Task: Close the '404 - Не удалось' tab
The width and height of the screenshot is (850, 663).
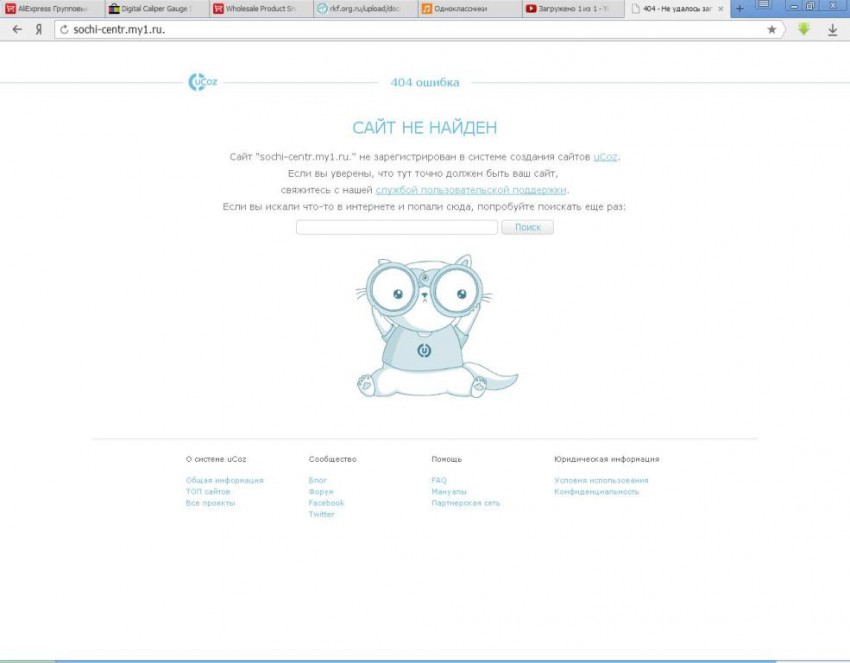Action: [721, 8]
